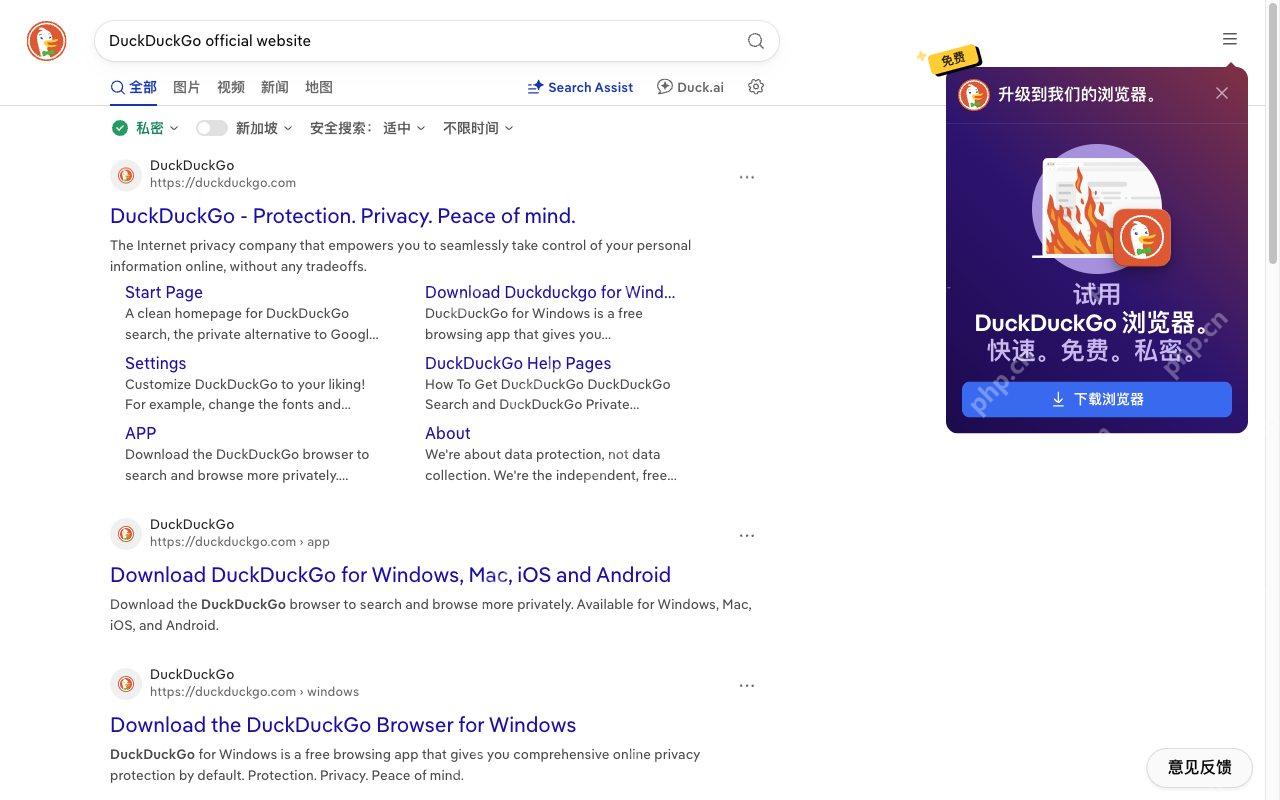Open more options for the duckduckgo.com › app result
The image size is (1280, 800).
click(x=747, y=536)
